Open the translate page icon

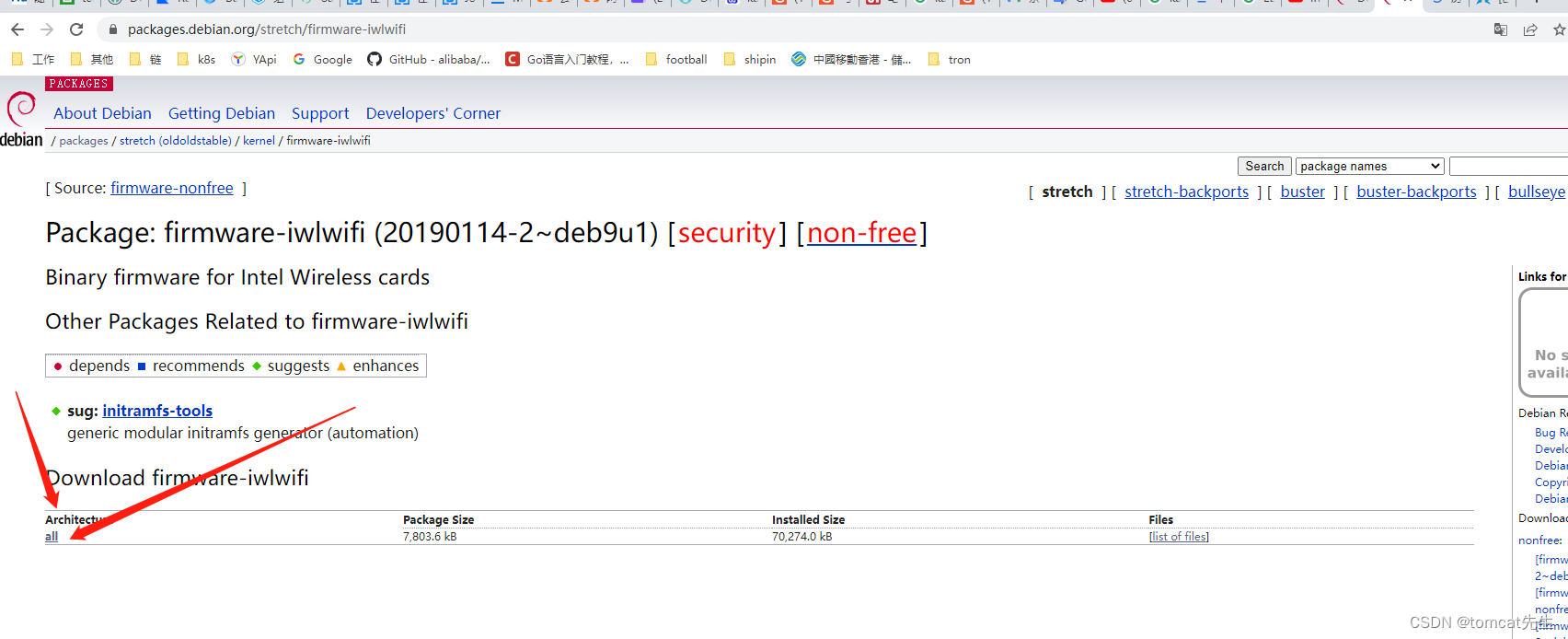click(1501, 29)
